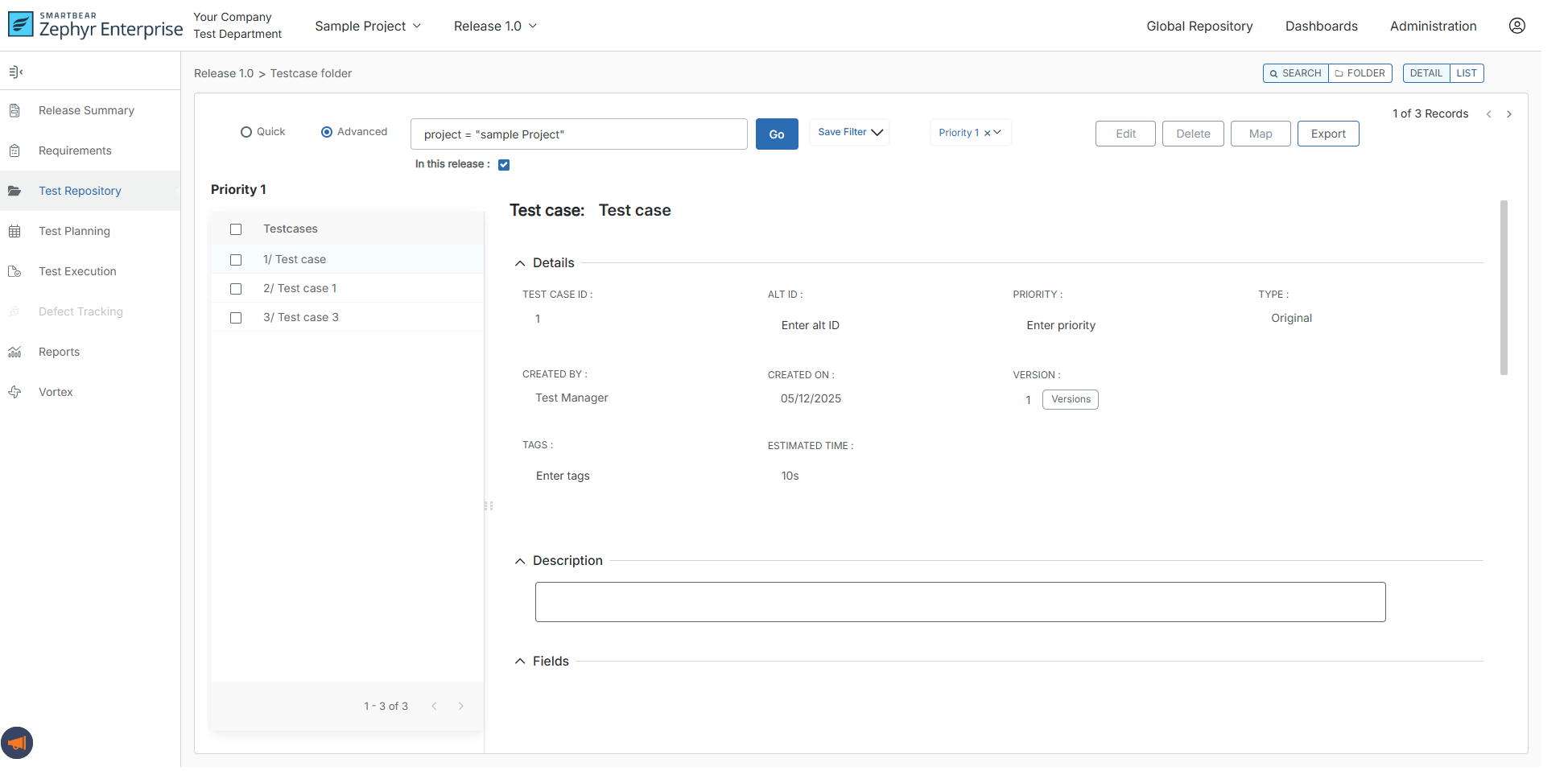
Task: Click the Description text box
Action: (x=959, y=602)
